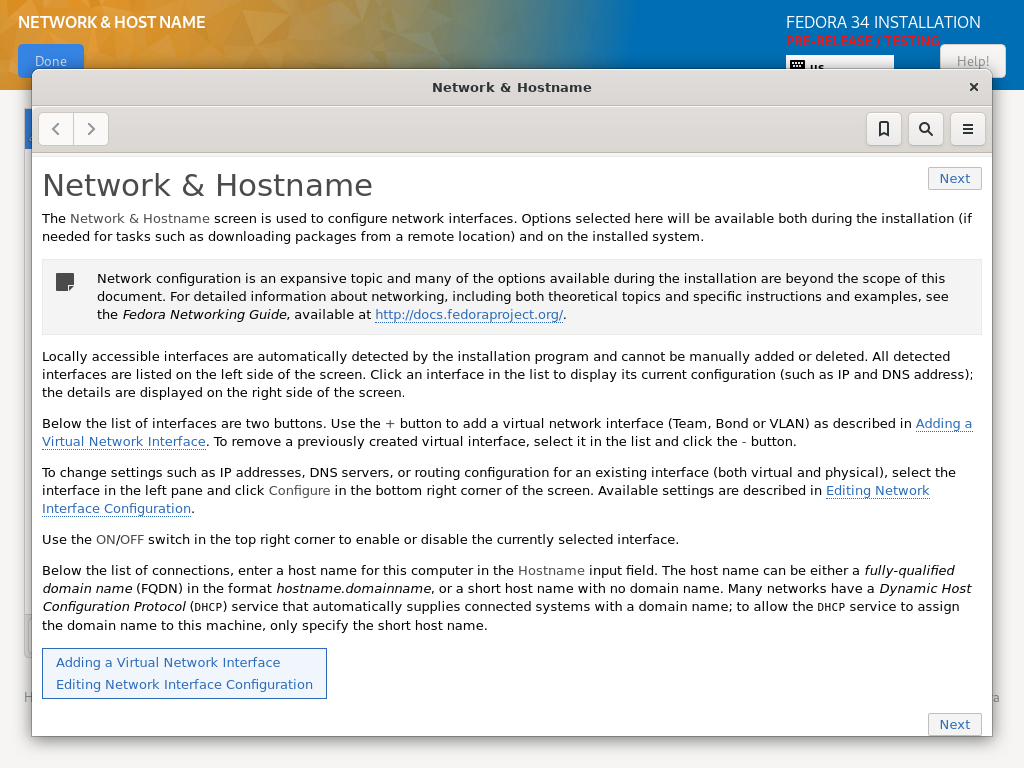The height and width of the screenshot is (768, 1024).
Task: Open the hamburger menu in help viewer
Action: coord(968,129)
